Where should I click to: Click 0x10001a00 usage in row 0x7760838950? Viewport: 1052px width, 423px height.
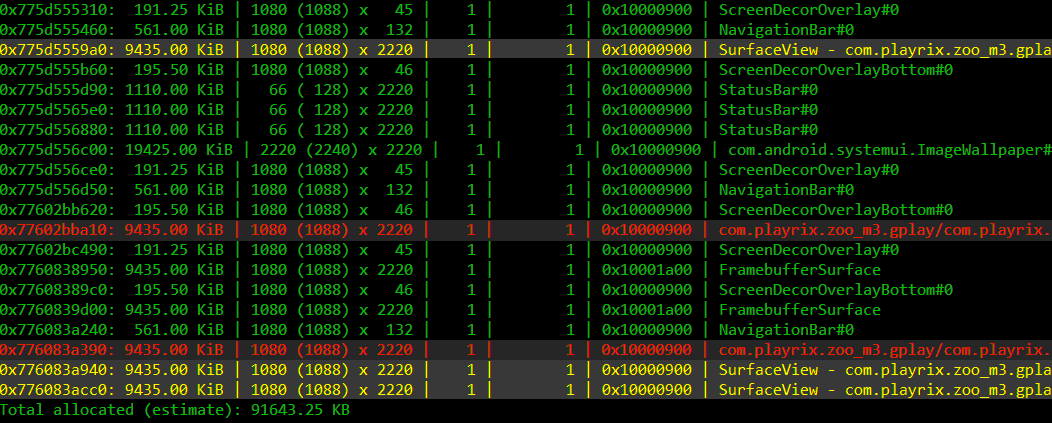(x=647, y=271)
